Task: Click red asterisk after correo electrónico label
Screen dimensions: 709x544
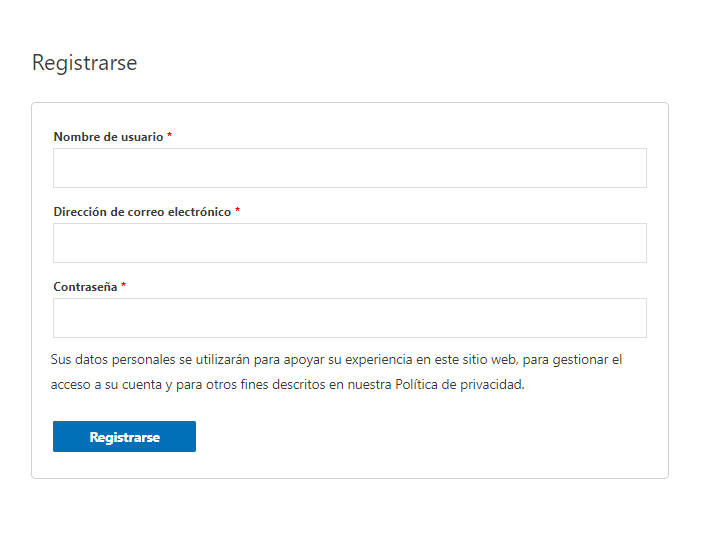Action: (237, 210)
